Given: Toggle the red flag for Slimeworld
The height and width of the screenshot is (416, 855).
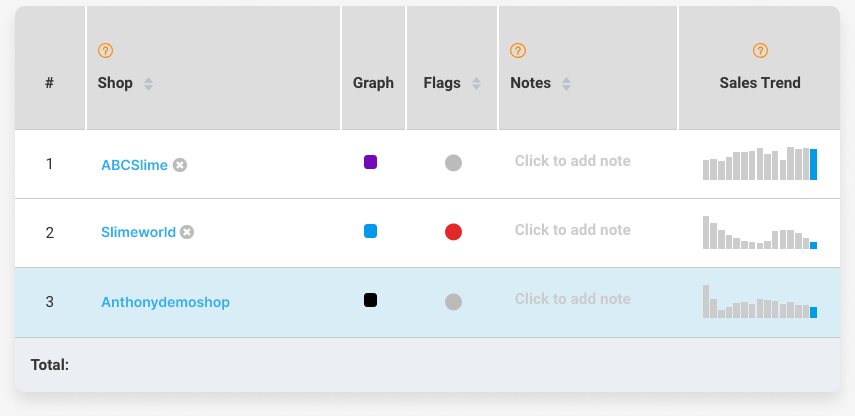Looking at the screenshot, I should click(453, 232).
